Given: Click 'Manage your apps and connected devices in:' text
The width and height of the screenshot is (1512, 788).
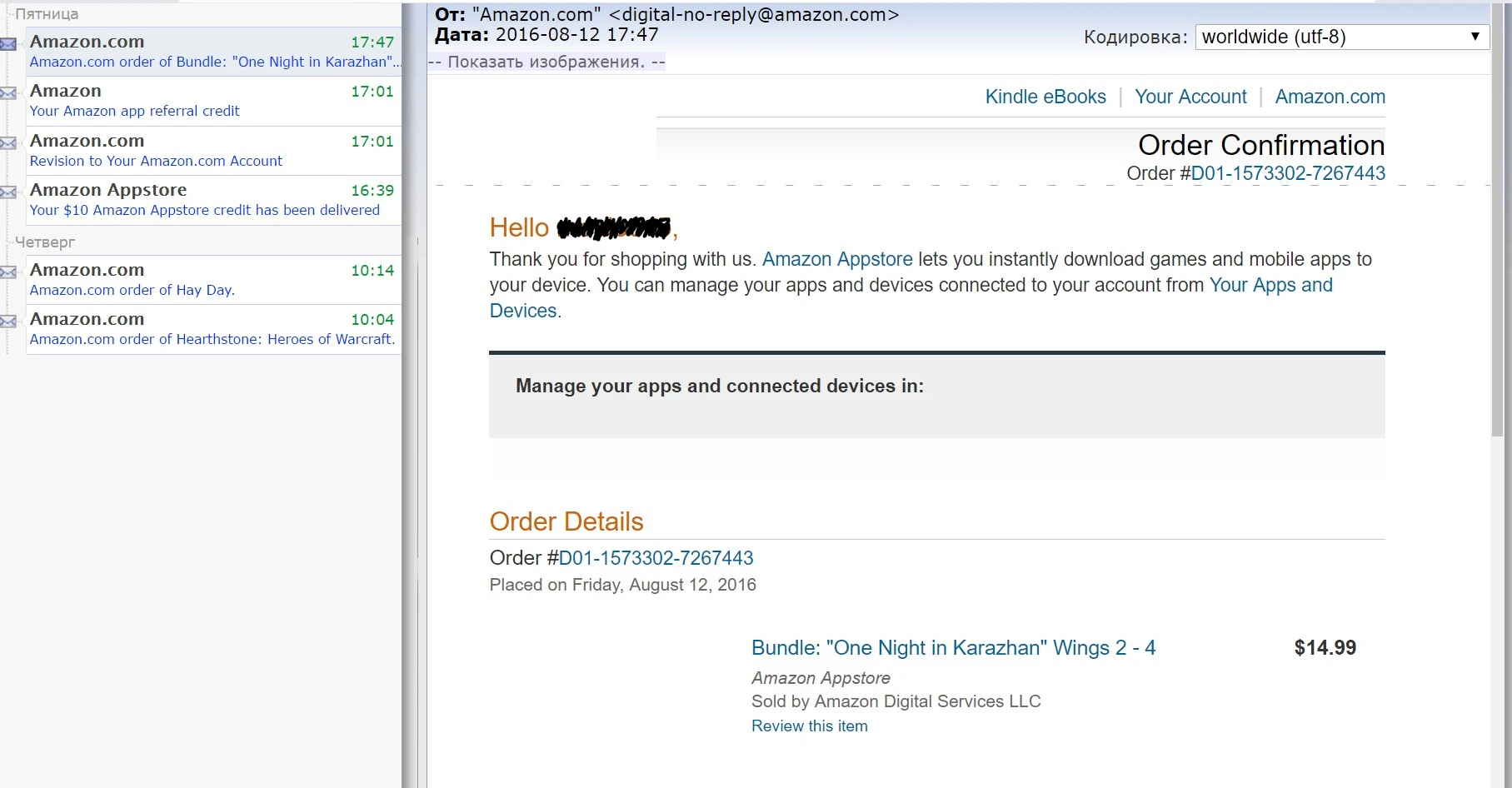Looking at the screenshot, I should pos(720,386).
